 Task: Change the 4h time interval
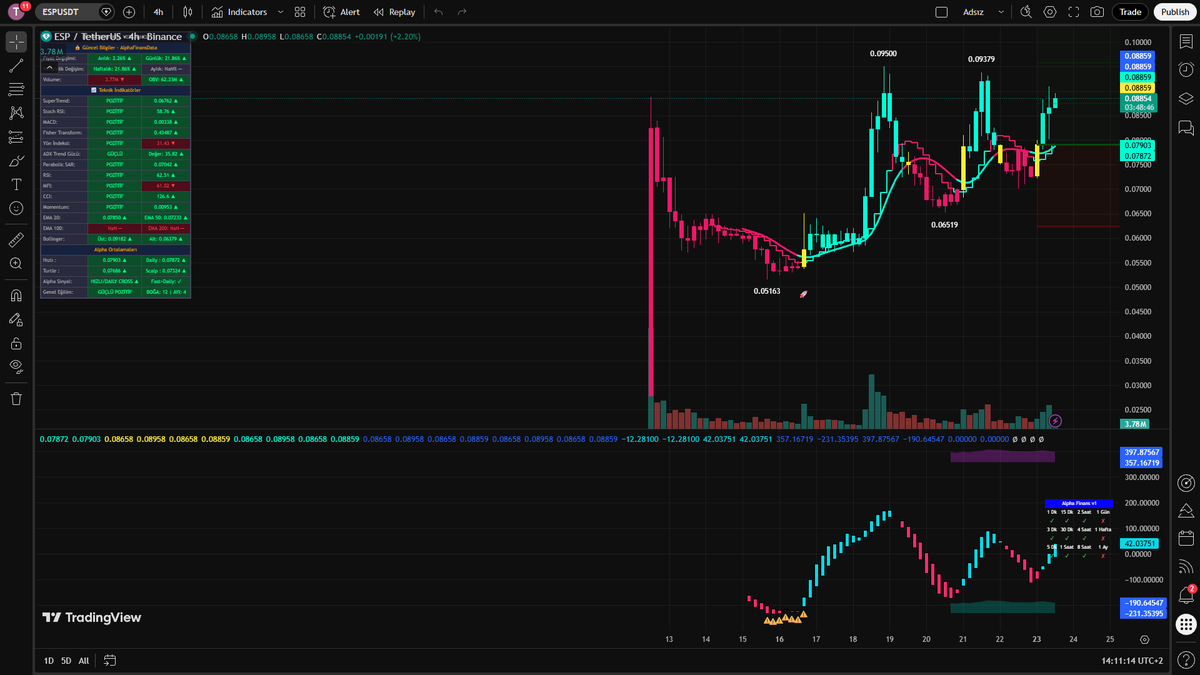coord(158,12)
